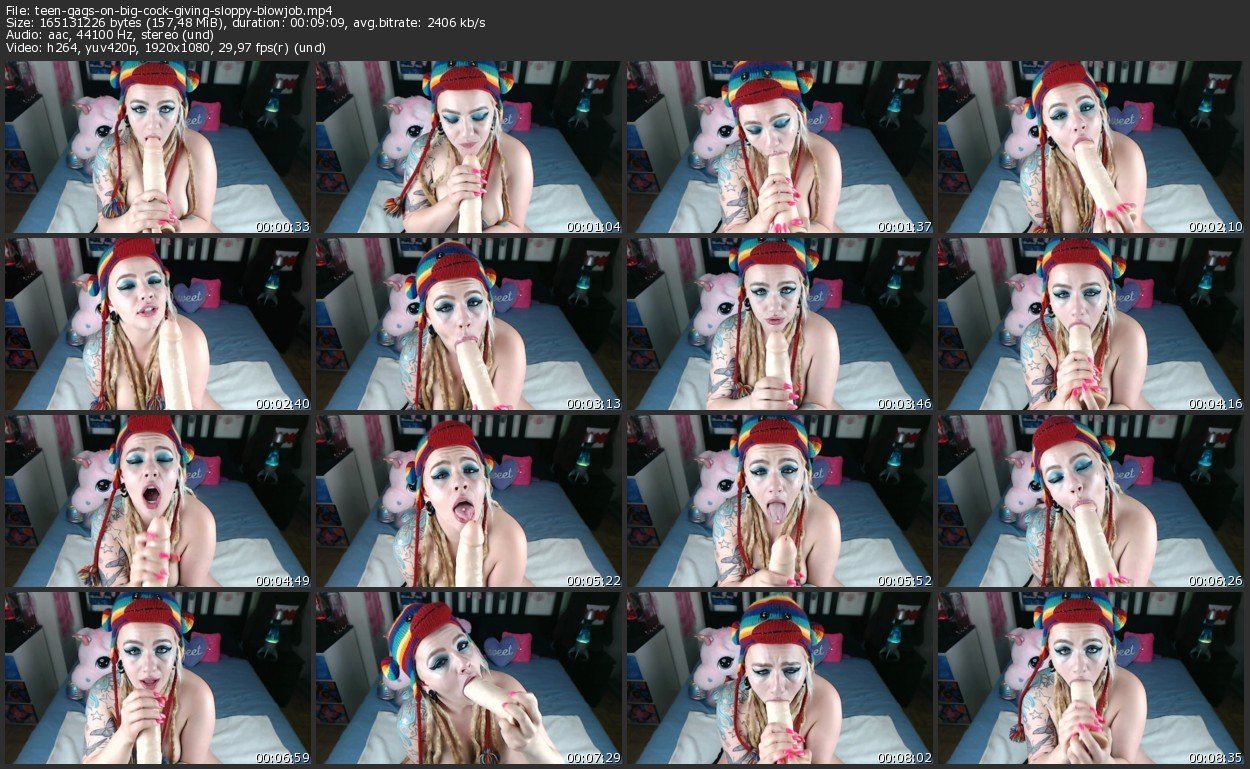The height and width of the screenshot is (769, 1250).
Task: Click the frame marked 00:05:52
Action: 780,501
